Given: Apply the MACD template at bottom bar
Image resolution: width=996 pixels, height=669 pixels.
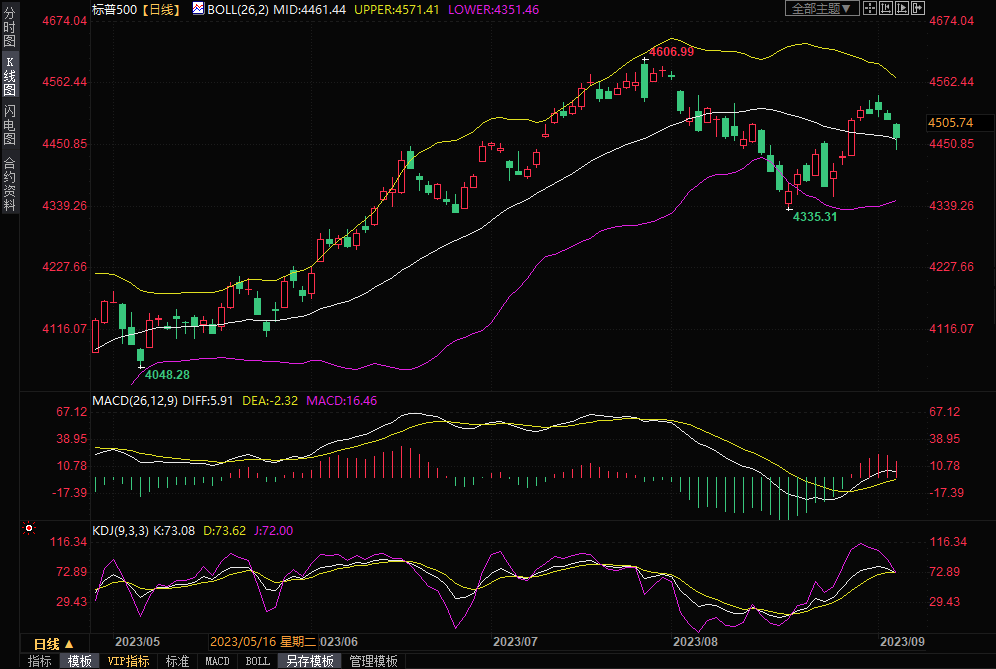Looking at the screenshot, I should 217,661.
